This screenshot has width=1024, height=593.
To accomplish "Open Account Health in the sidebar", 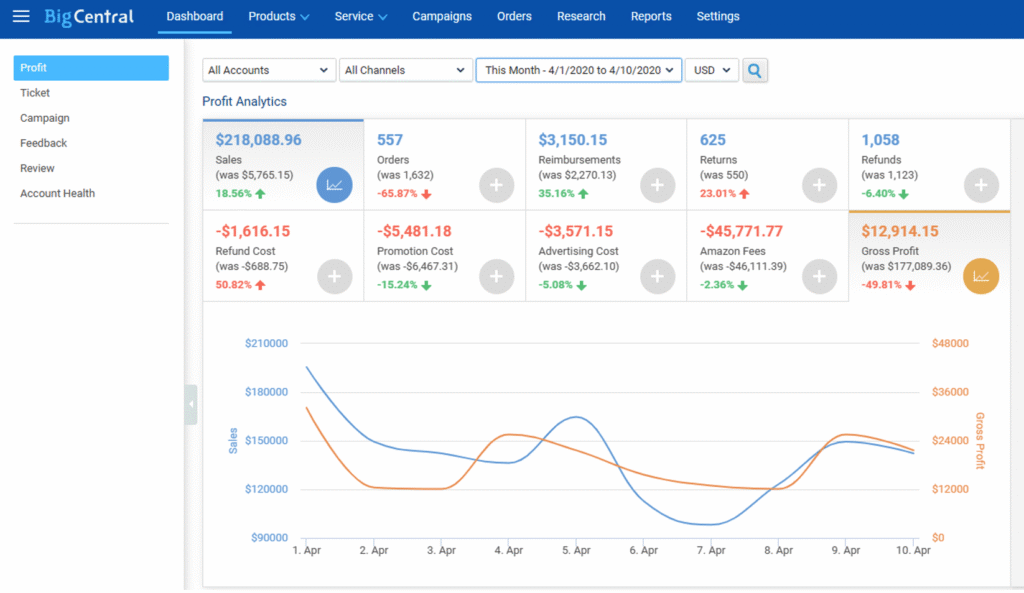I will coord(58,193).
